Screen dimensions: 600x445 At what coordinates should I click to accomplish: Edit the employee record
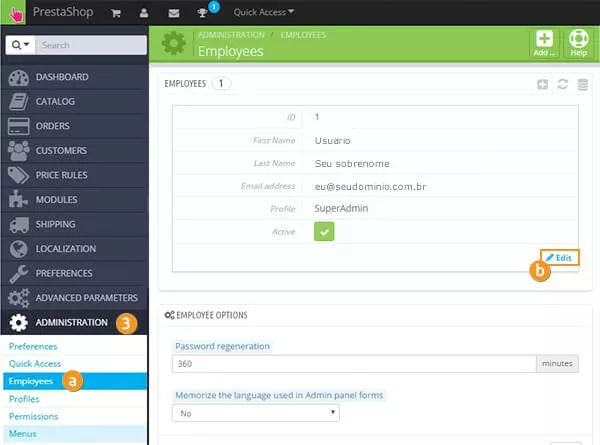(x=560, y=258)
